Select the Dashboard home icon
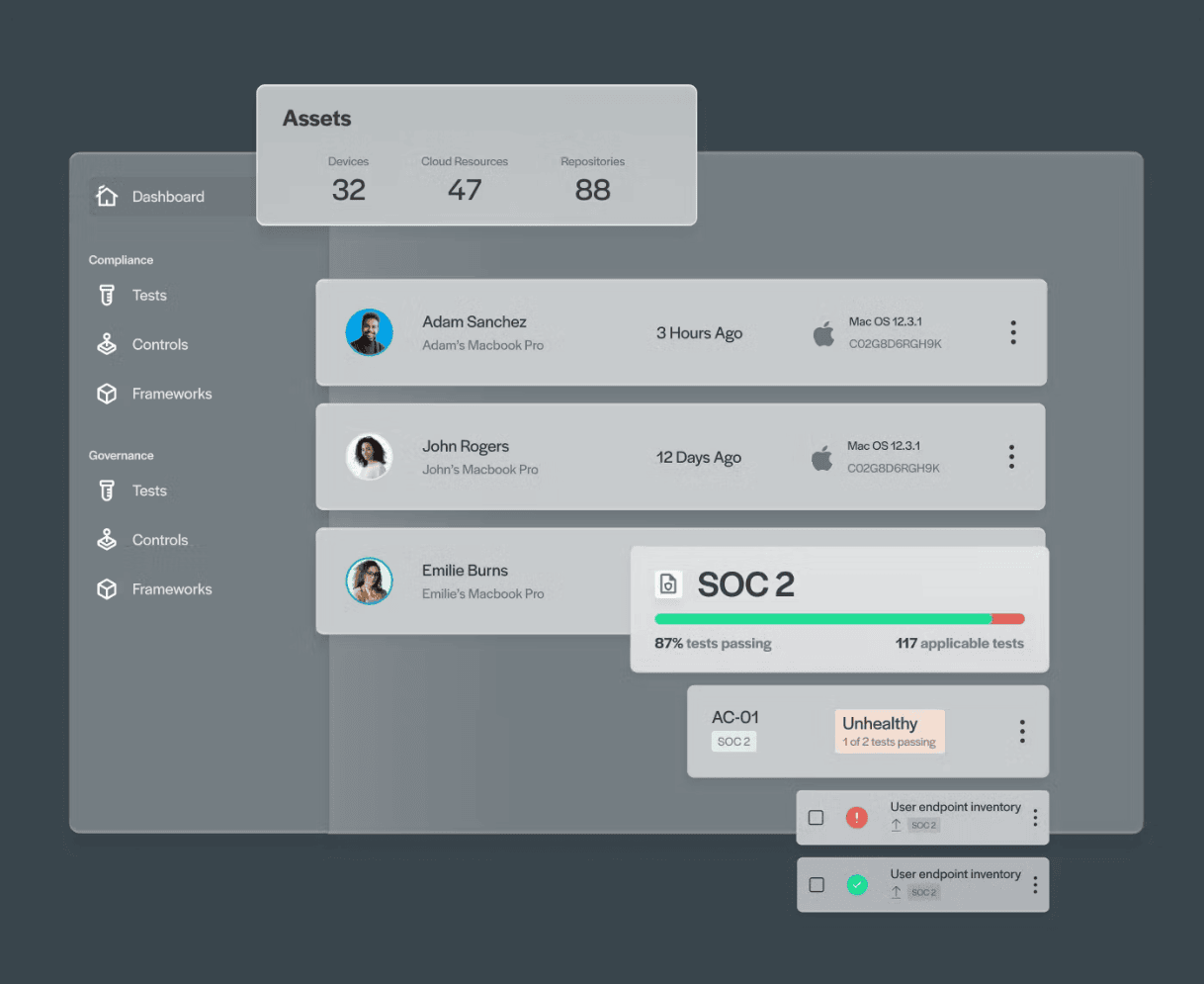 [107, 196]
